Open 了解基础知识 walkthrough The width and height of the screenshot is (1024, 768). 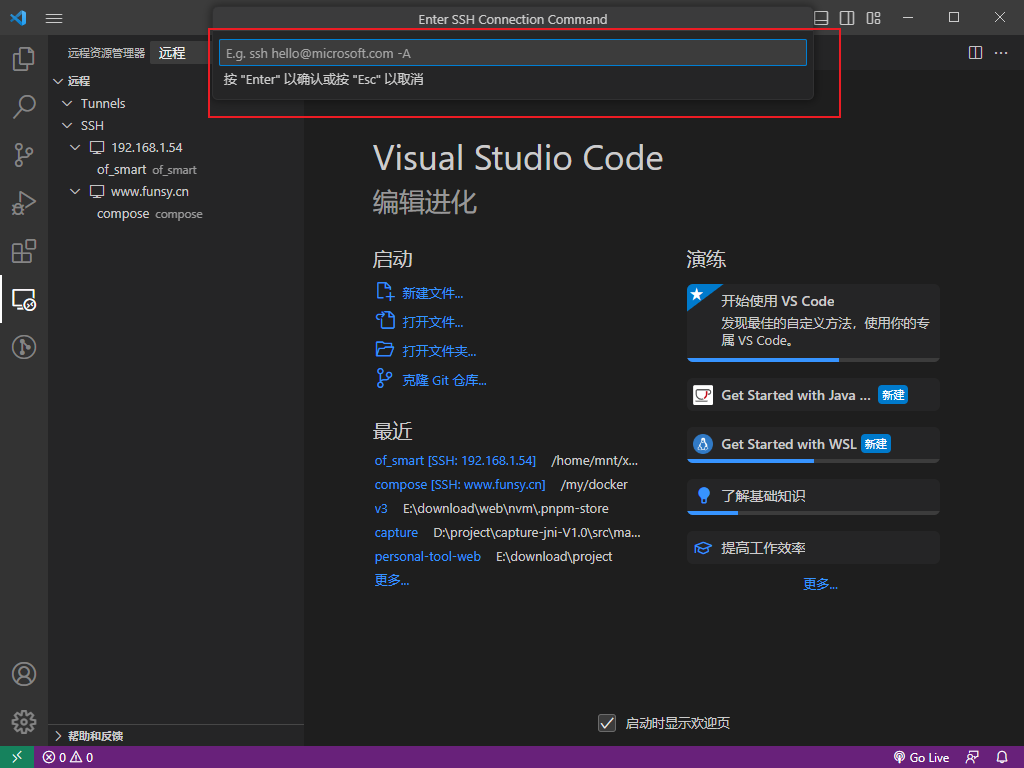[813, 496]
